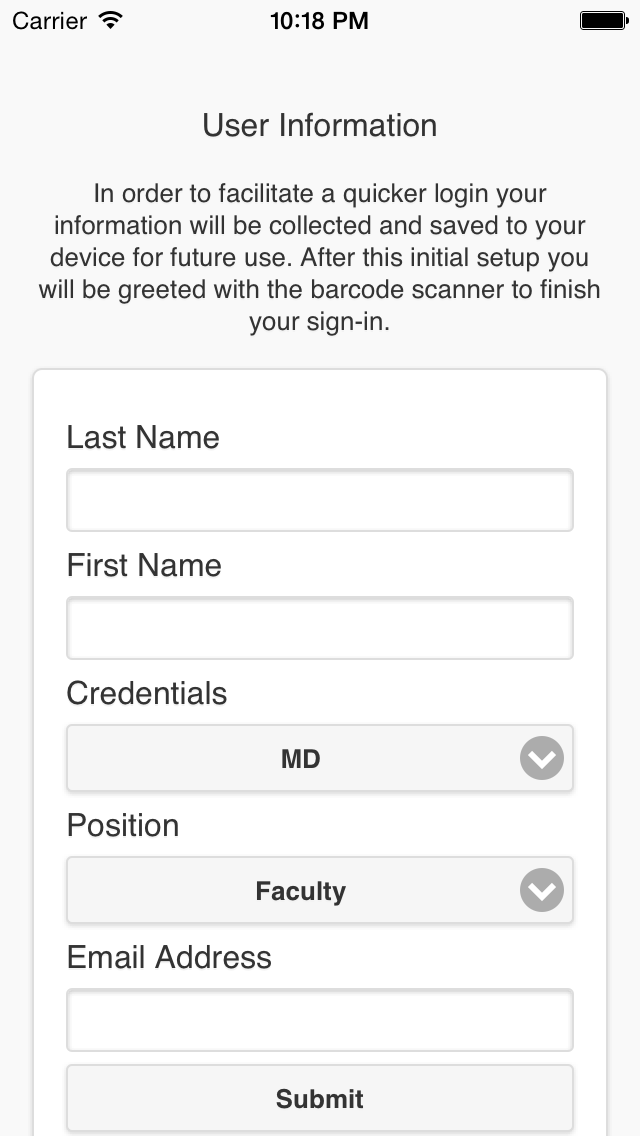The image size is (640, 1136).
Task: Click the User Information heading
Action: (319, 125)
